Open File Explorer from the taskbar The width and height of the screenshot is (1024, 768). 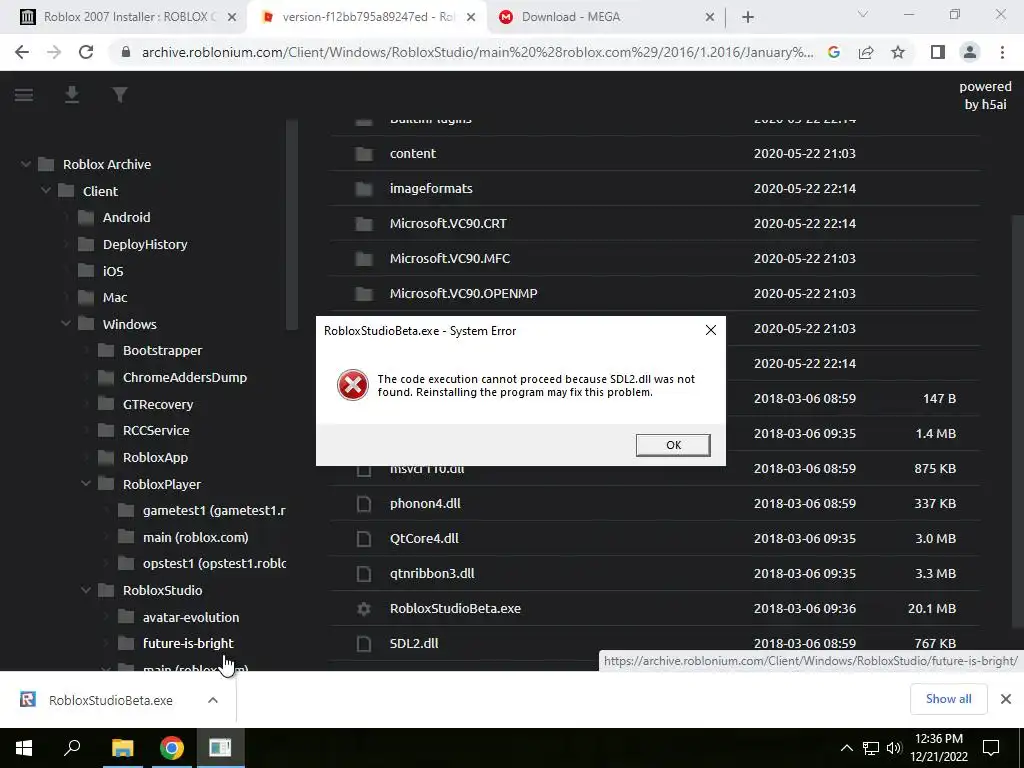pos(122,748)
